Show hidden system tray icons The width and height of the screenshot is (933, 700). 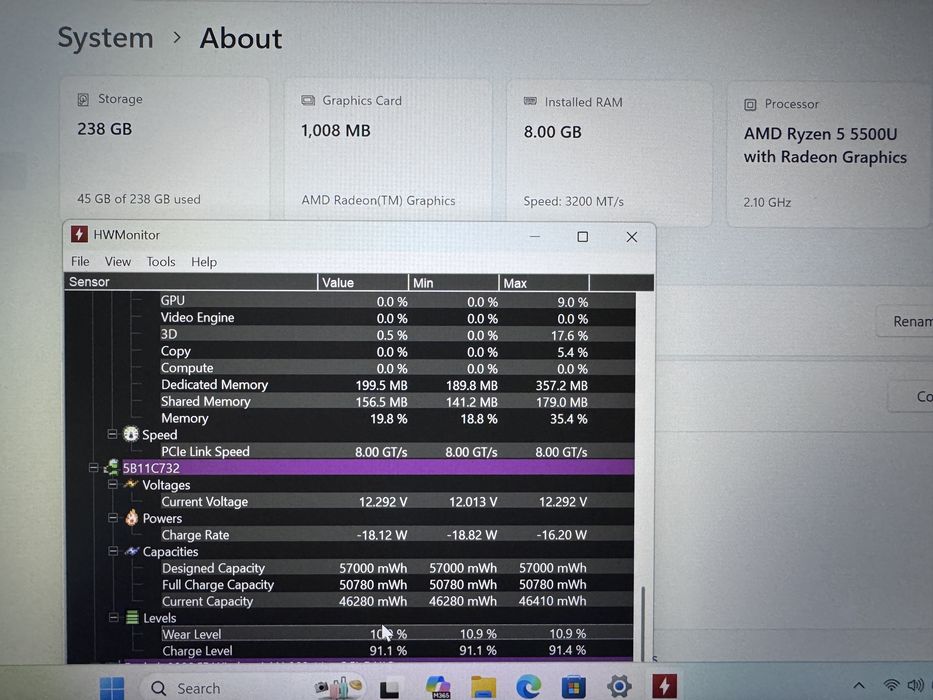[859, 686]
